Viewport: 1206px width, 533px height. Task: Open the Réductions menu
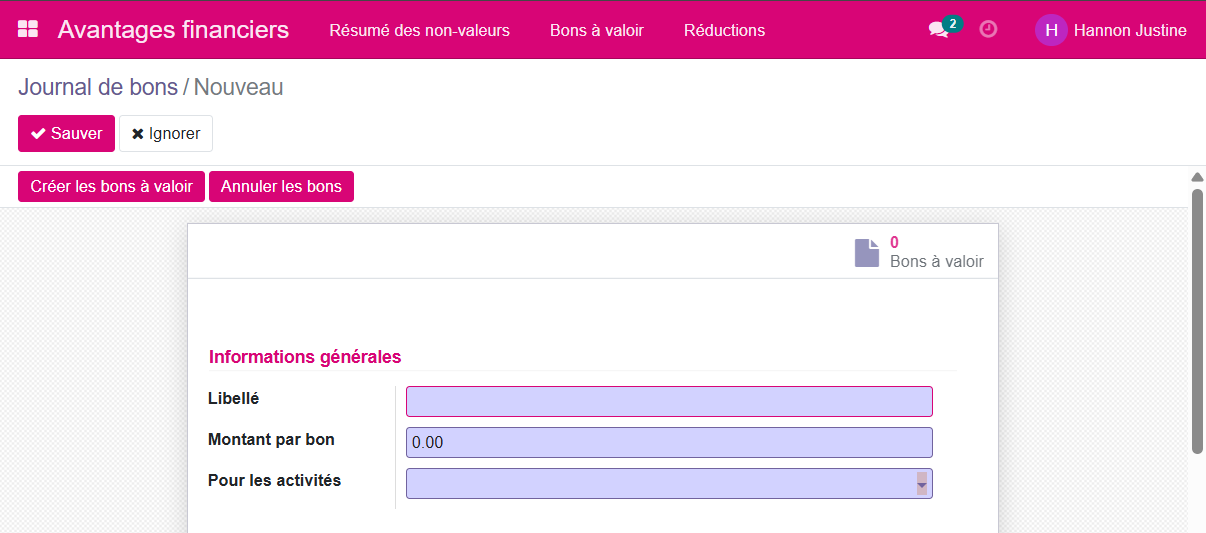click(x=724, y=30)
